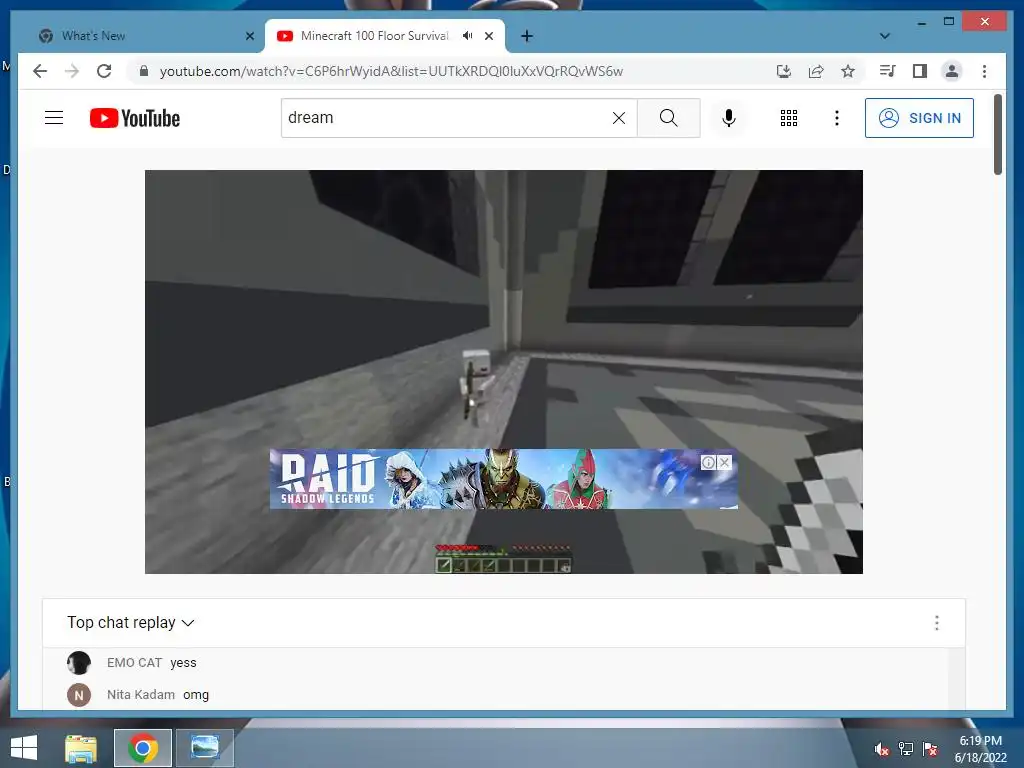This screenshot has width=1024, height=768.
Task: Click the forward navigation arrow
Action: 72,71
